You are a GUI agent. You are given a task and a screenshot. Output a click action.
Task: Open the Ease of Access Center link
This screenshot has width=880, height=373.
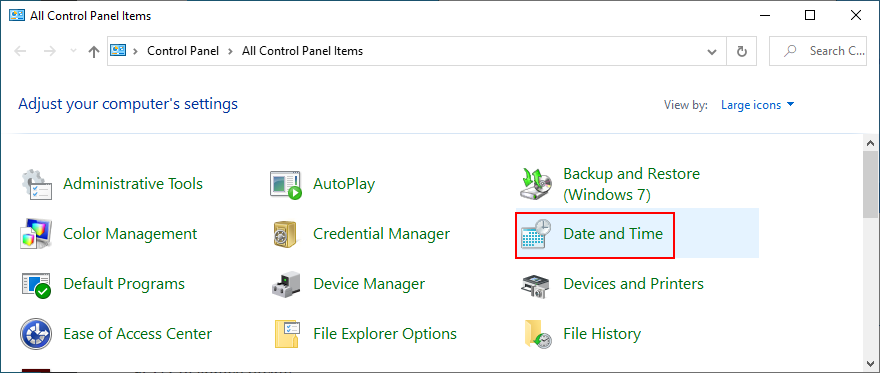(138, 334)
